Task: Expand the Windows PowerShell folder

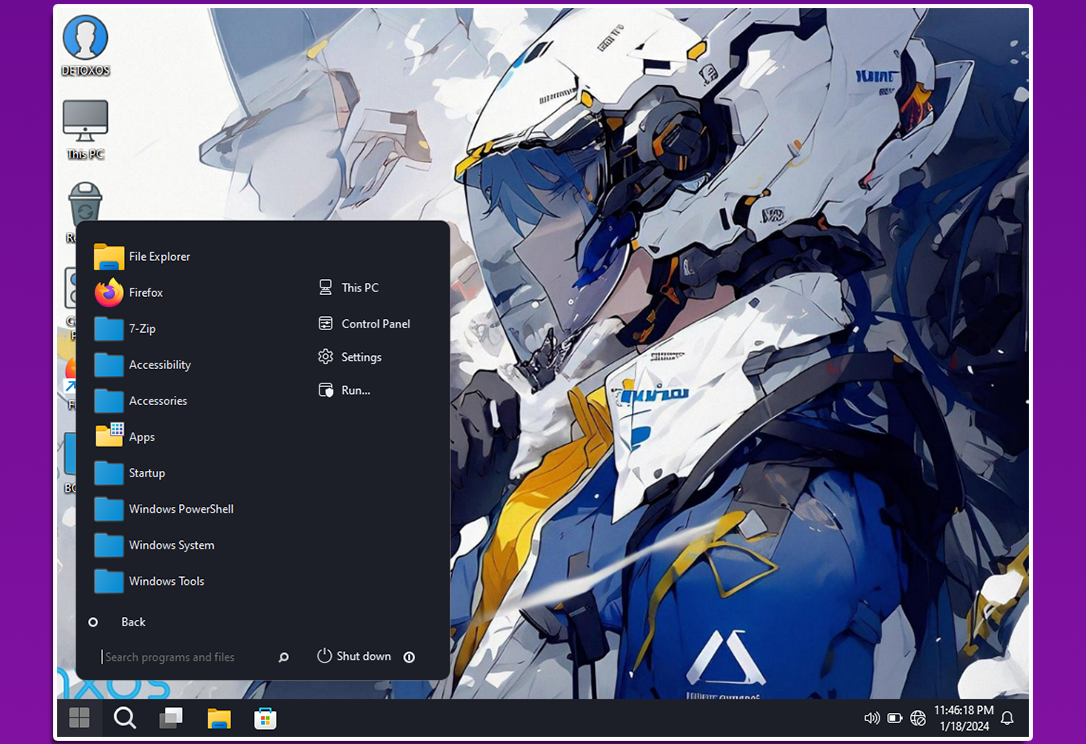Action: [180, 509]
